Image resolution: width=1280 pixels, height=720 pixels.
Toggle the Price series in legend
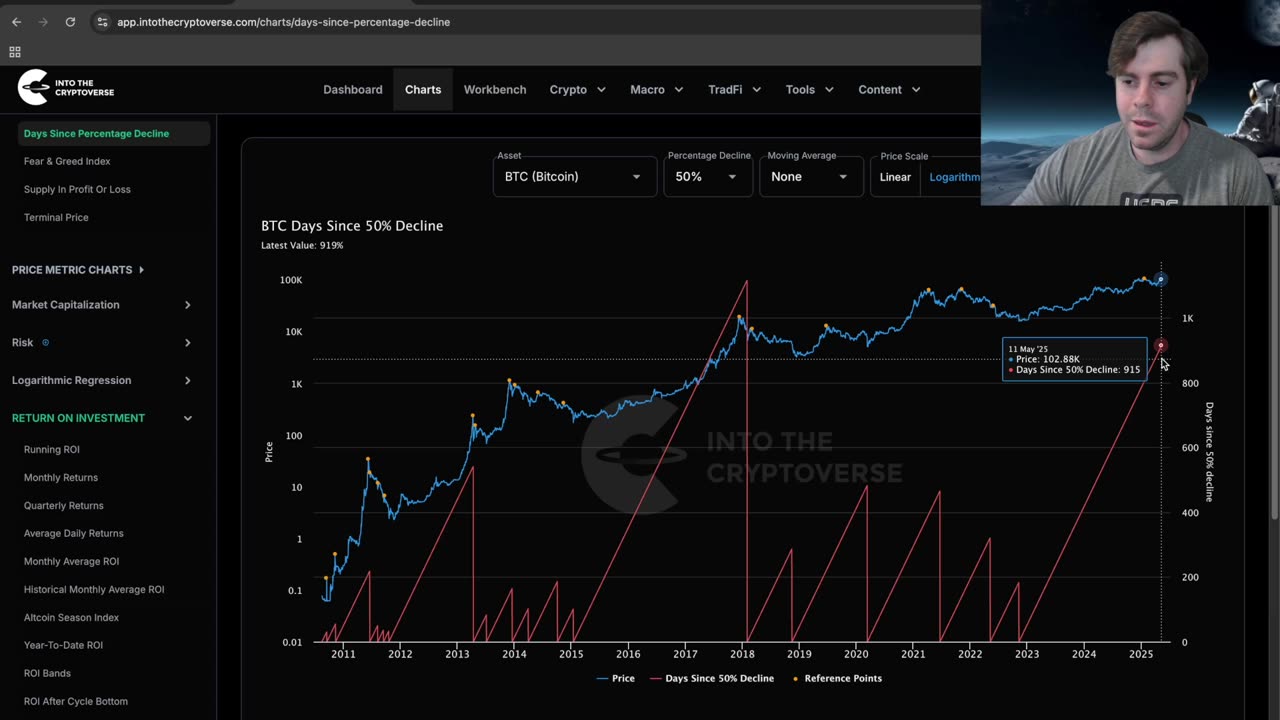click(x=615, y=679)
